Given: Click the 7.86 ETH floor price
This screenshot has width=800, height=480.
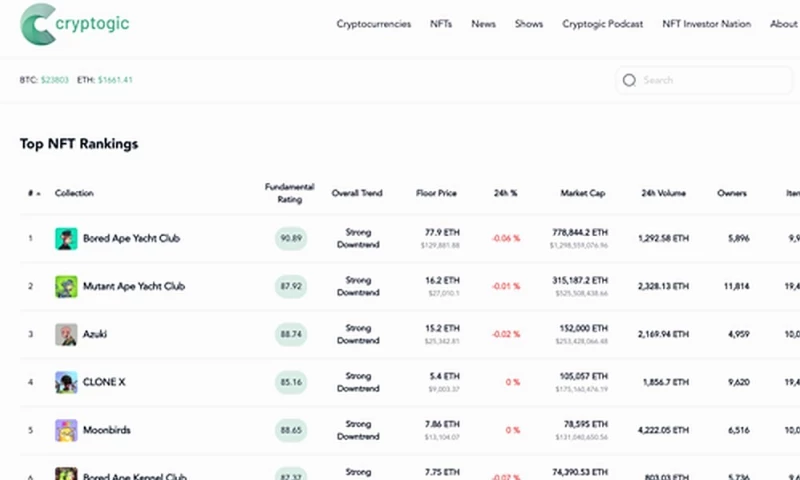Looking at the screenshot, I should click(442, 424).
